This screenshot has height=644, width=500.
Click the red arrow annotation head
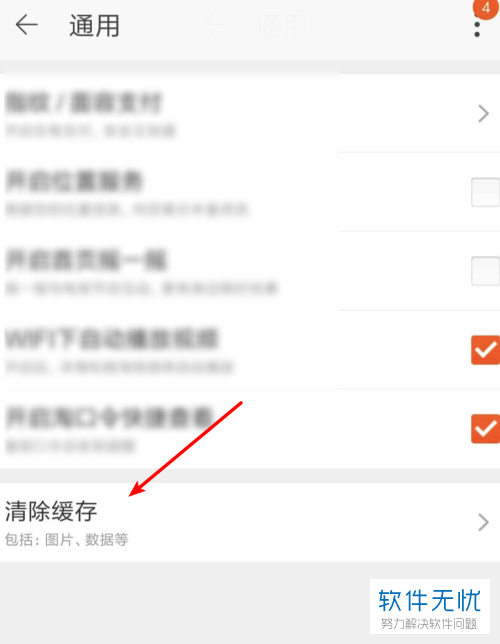point(137,490)
